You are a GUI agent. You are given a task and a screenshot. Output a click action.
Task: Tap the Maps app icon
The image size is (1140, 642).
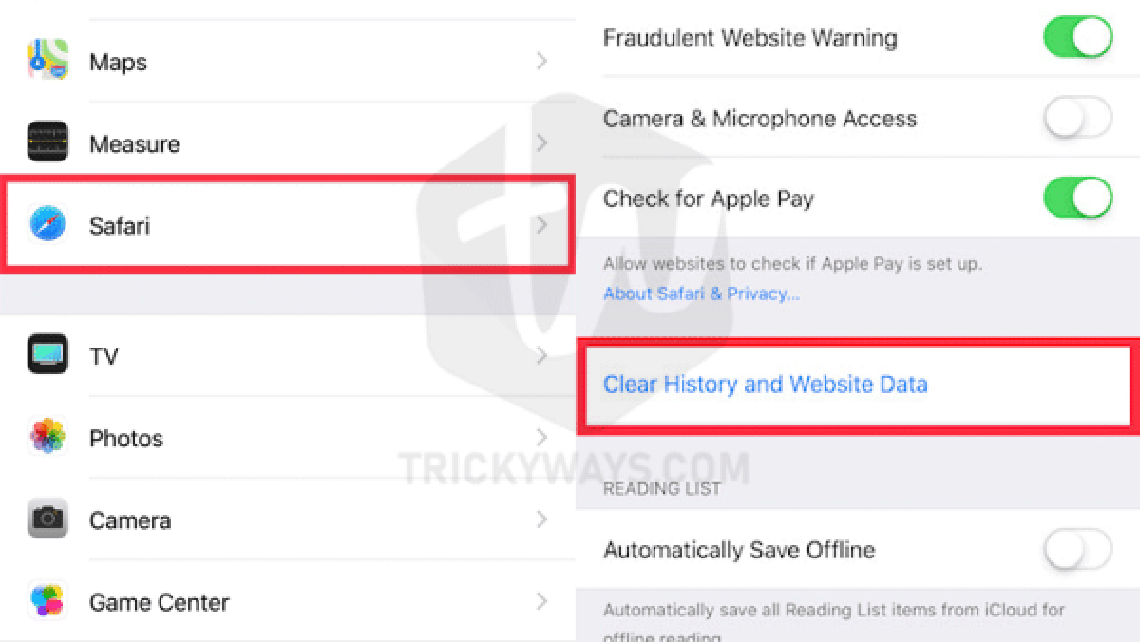pyautogui.click(x=47, y=60)
